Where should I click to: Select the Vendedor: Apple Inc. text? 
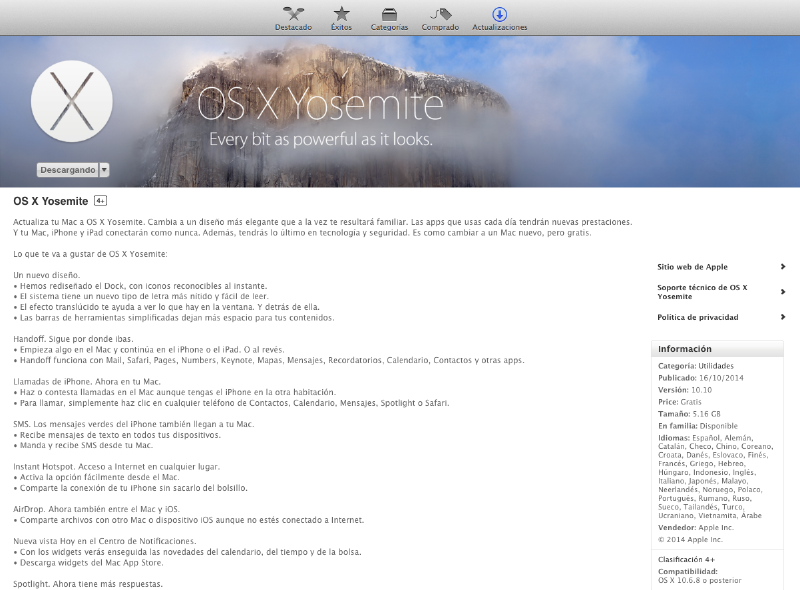[695, 527]
